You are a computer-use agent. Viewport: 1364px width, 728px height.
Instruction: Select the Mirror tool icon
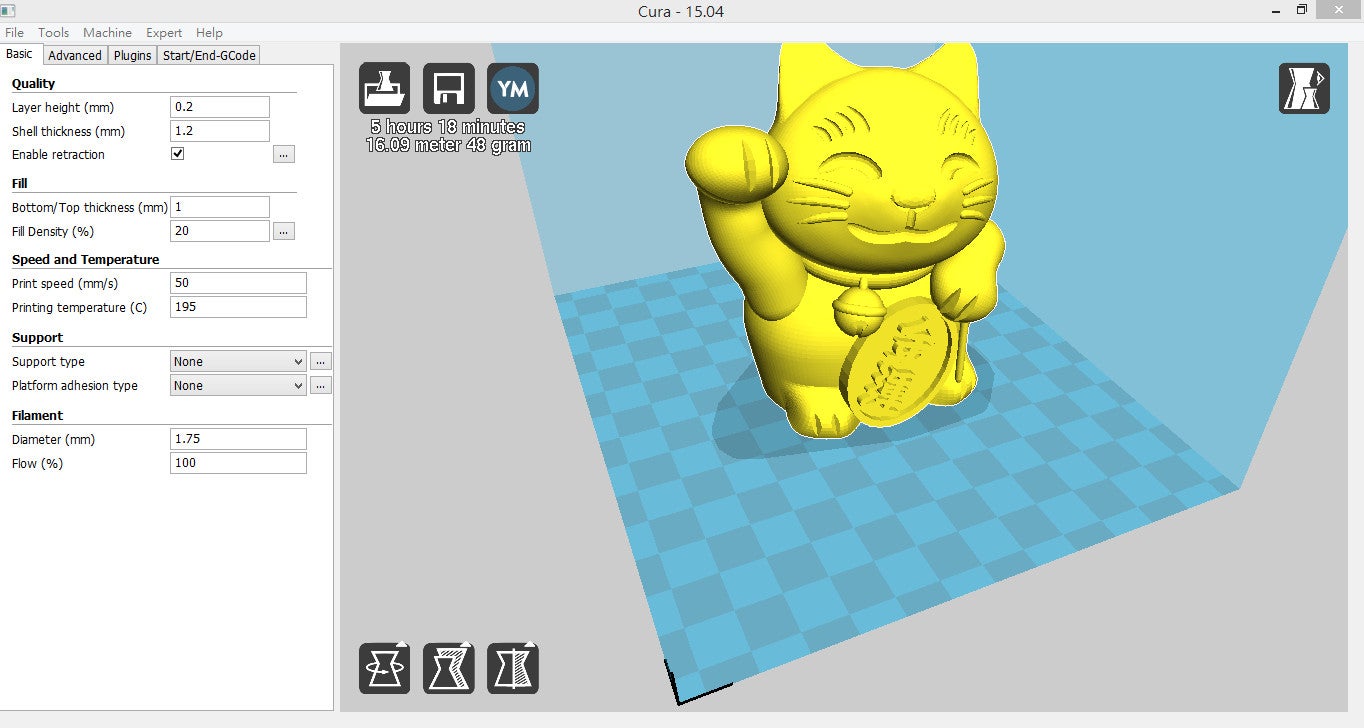click(513, 668)
